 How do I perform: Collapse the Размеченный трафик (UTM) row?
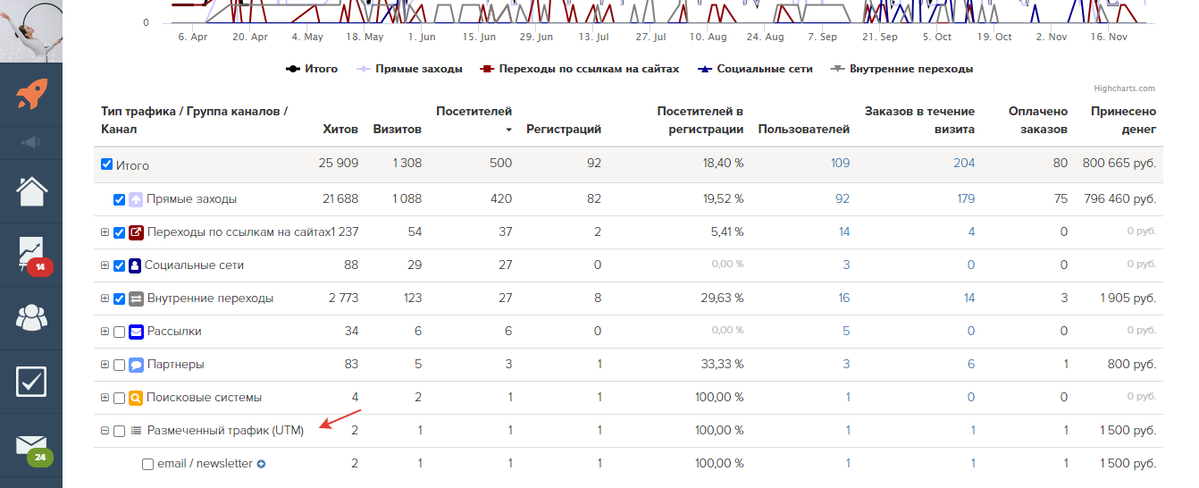pos(104,431)
